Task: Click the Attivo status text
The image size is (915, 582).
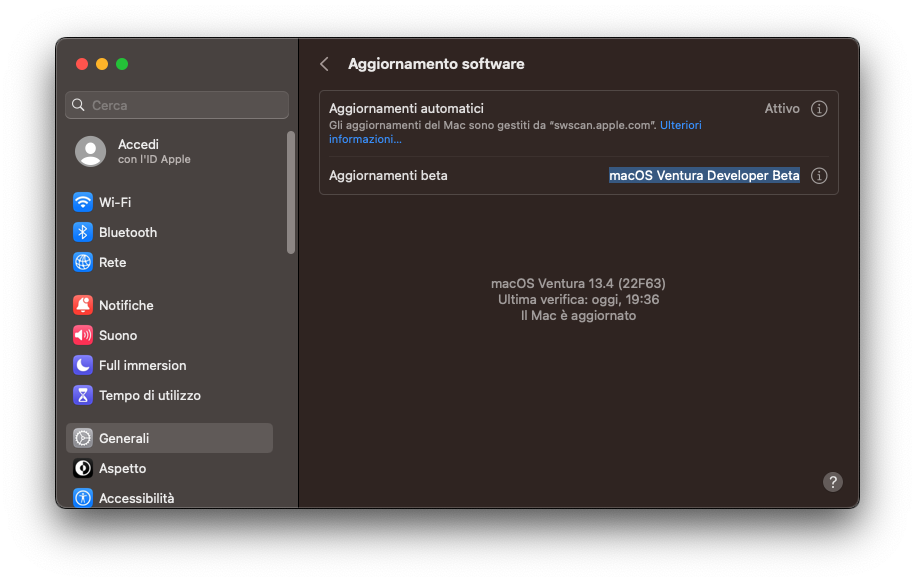Action: (x=782, y=109)
